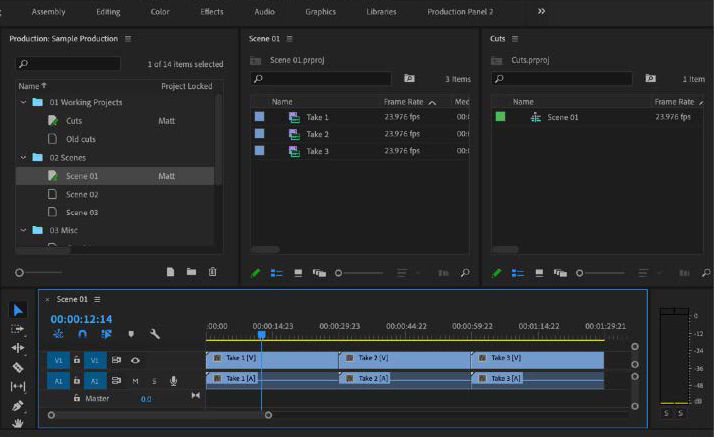Activate the Track Select Forward tool
714x437 pixels.
18,328
